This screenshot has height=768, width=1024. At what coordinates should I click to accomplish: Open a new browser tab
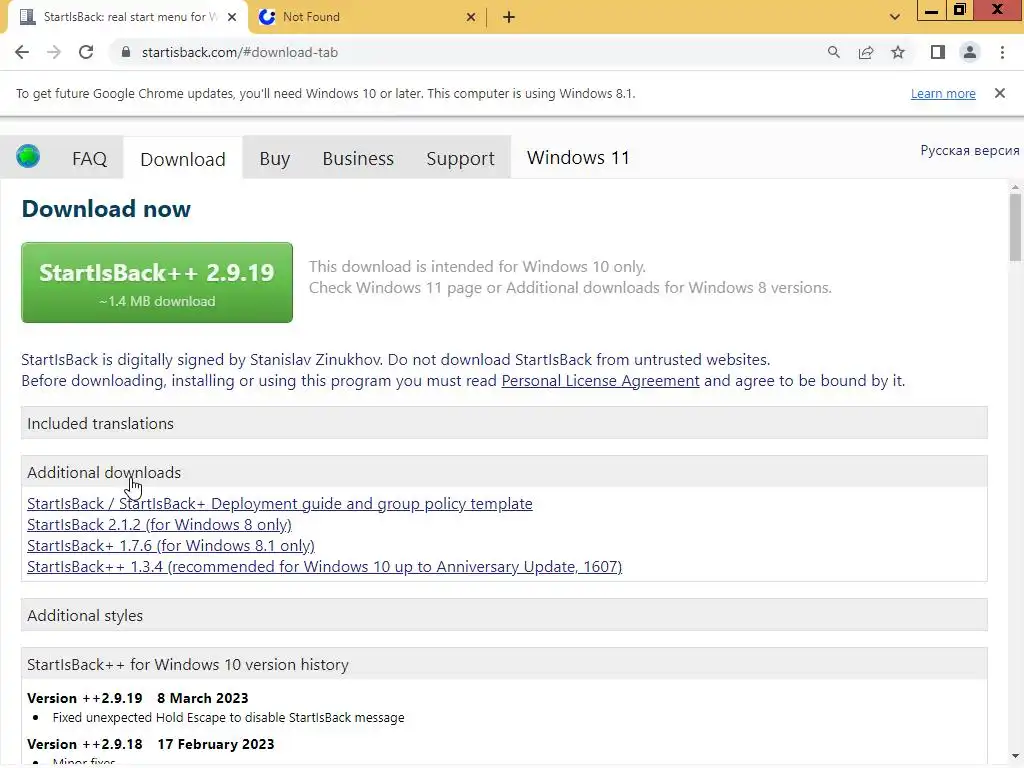[x=509, y=17]
